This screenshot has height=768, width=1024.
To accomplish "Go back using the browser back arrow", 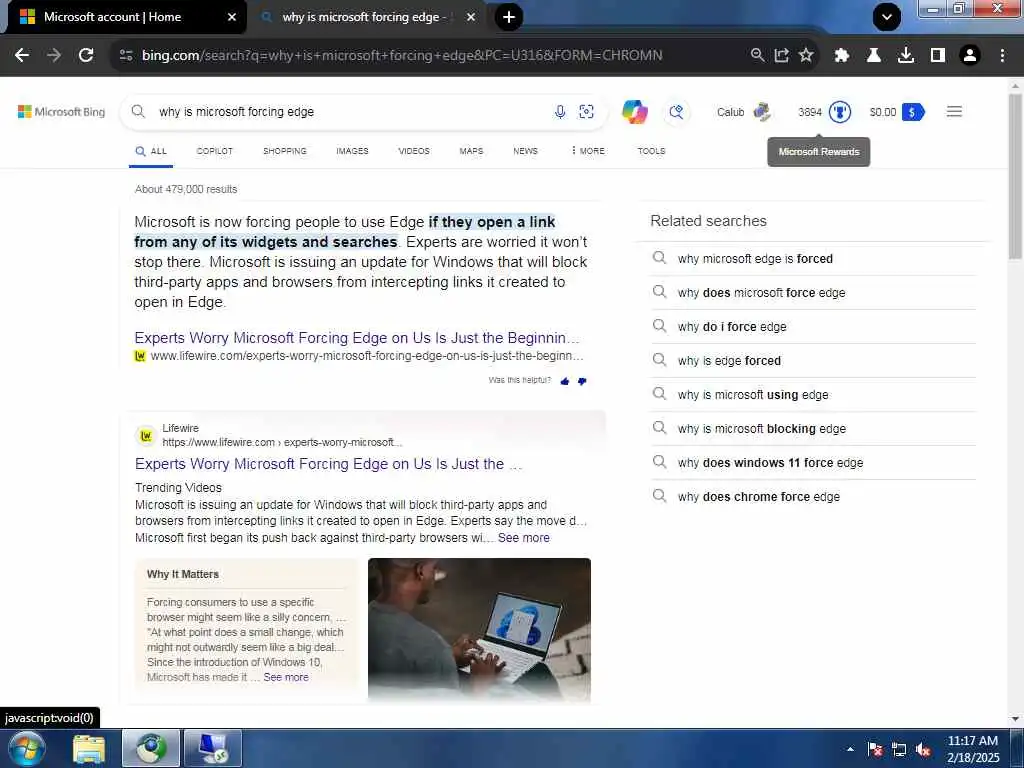I will click(22, 56).
